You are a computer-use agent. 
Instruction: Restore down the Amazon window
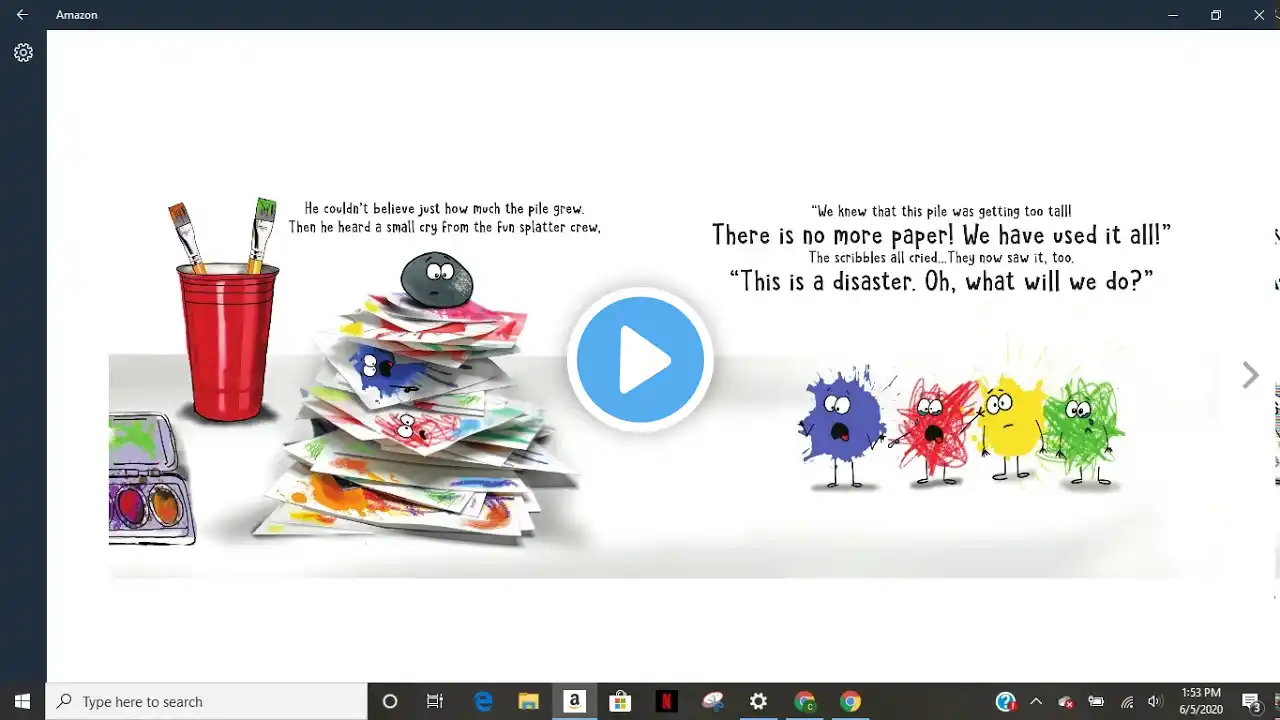point(1216,15)
